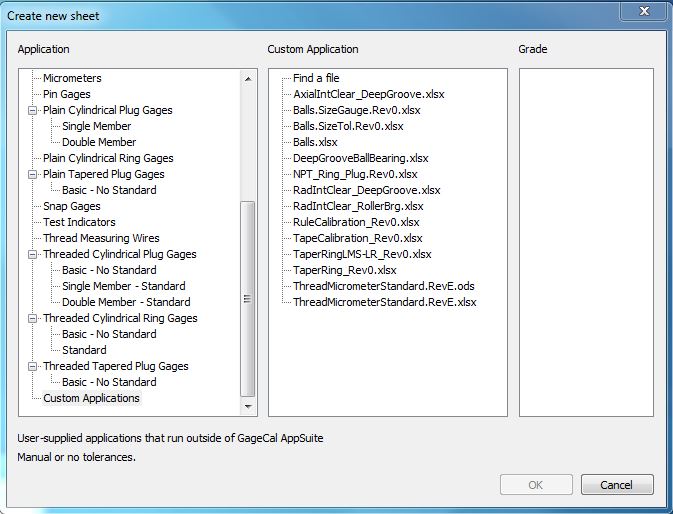Click the Cancel button

(x=617, y=485)
